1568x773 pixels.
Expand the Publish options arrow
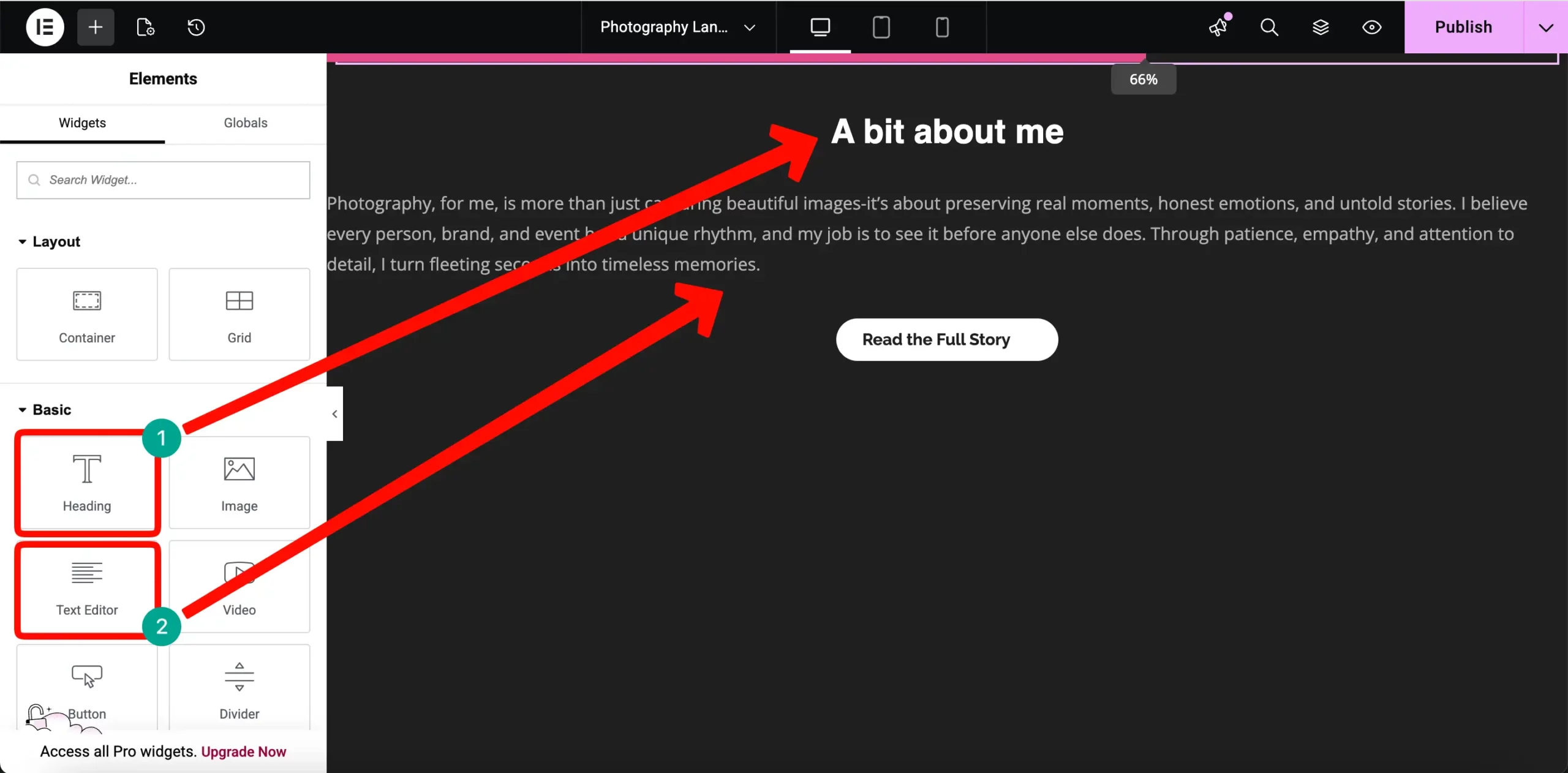[x=1545, y=27]
